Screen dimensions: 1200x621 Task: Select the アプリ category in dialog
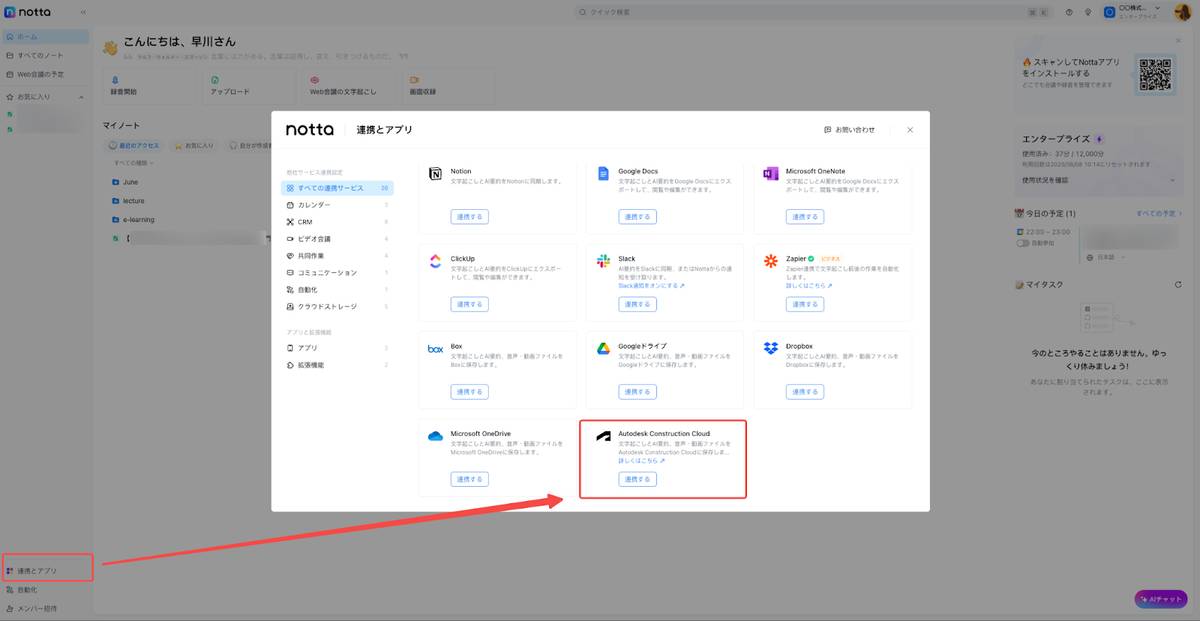click(337, 348)
